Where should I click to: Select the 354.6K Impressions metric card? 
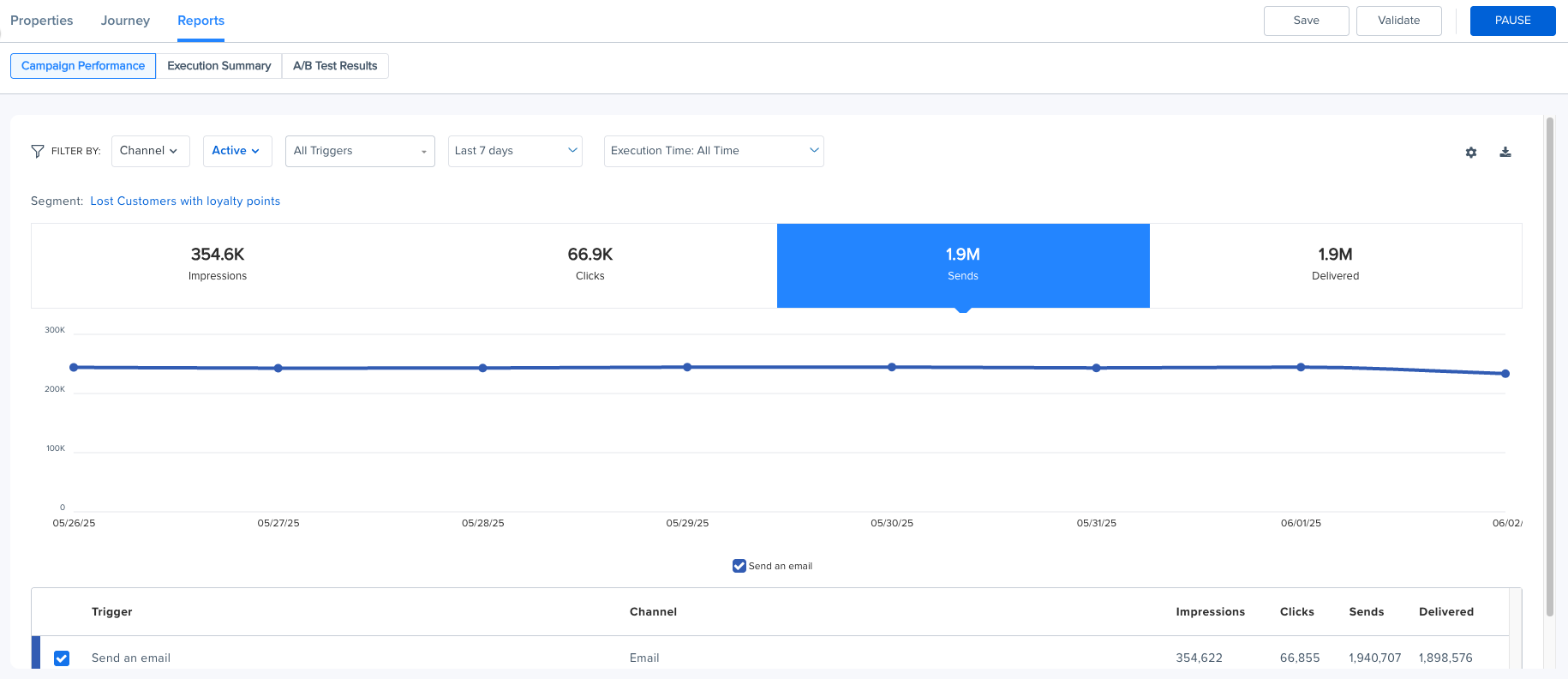coord(218,266)
